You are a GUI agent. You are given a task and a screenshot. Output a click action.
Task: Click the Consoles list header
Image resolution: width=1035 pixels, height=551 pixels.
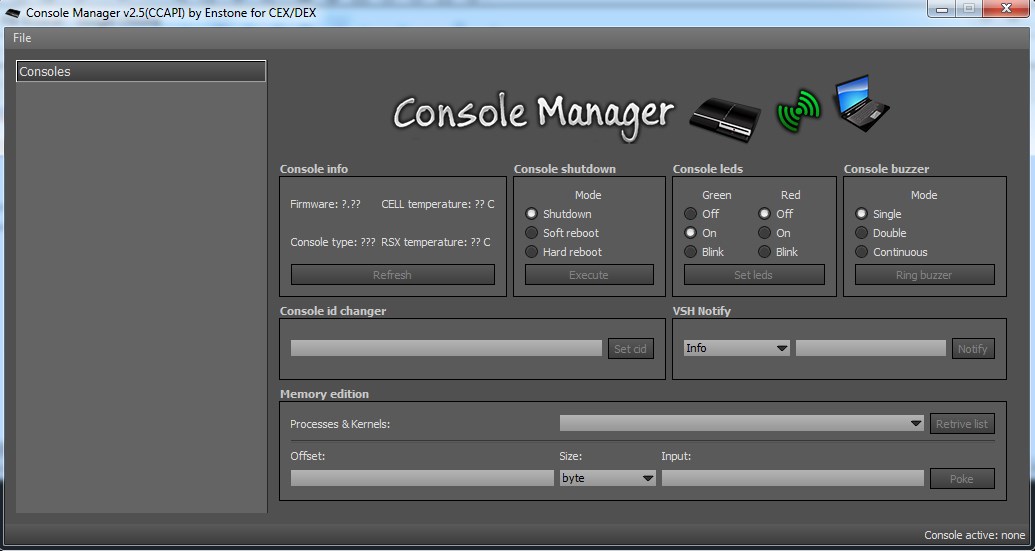[141, 71]
